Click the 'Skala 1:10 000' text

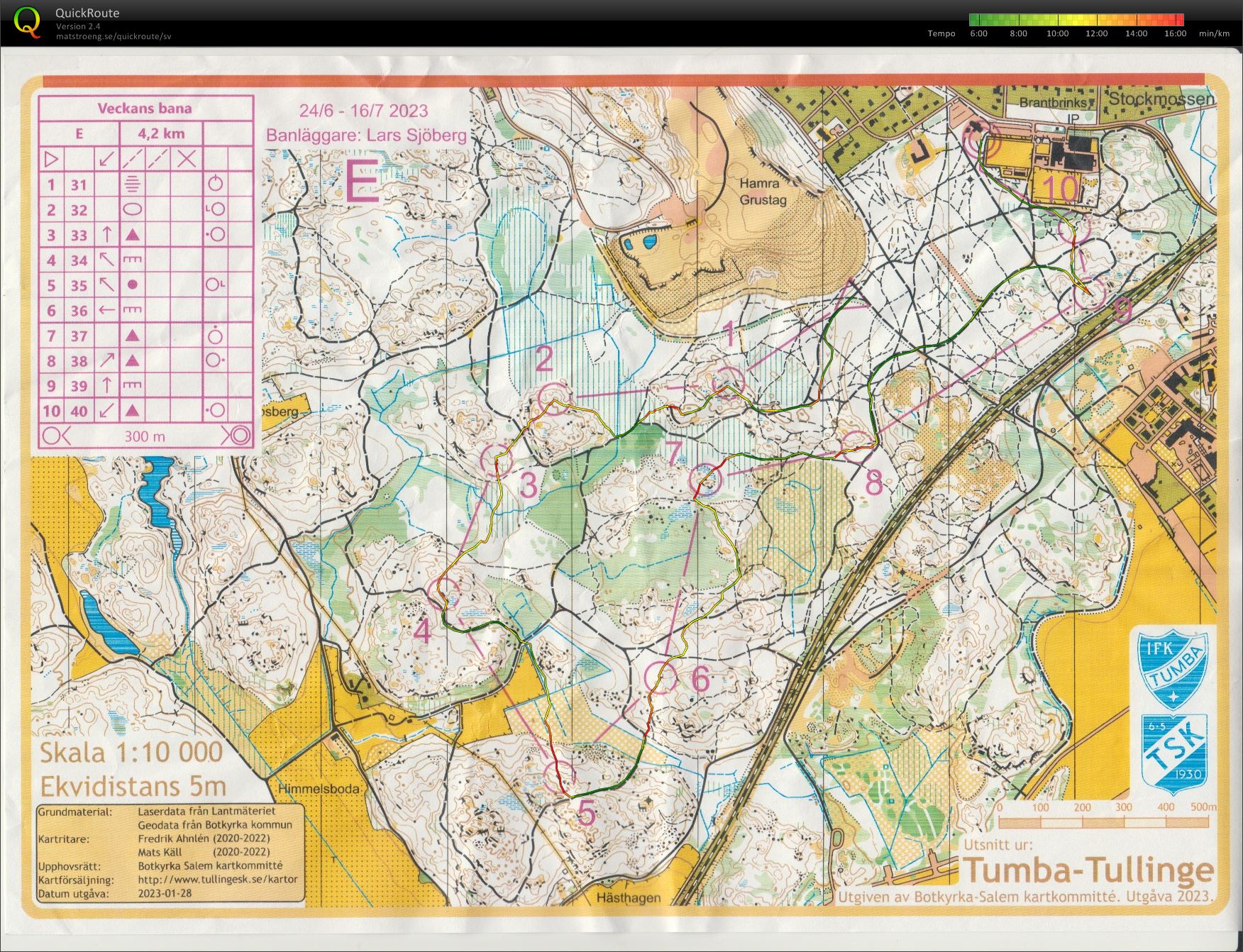coord(131,753)
